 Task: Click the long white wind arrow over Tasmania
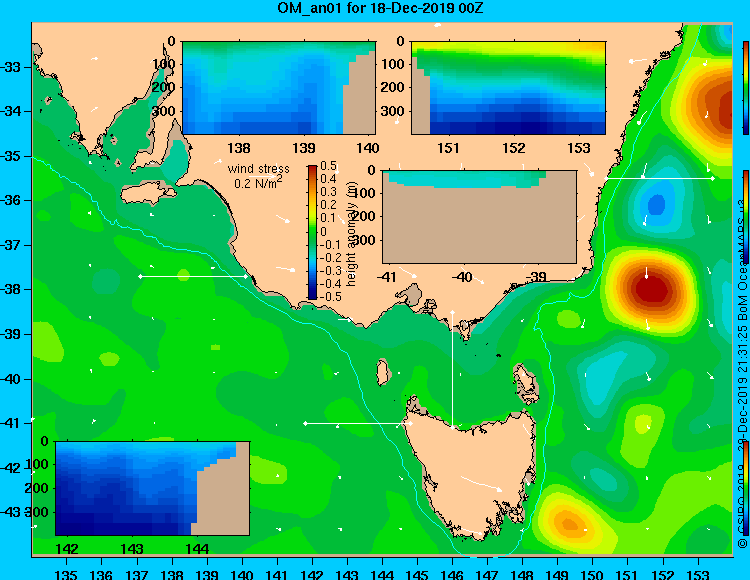pos(482,483)
